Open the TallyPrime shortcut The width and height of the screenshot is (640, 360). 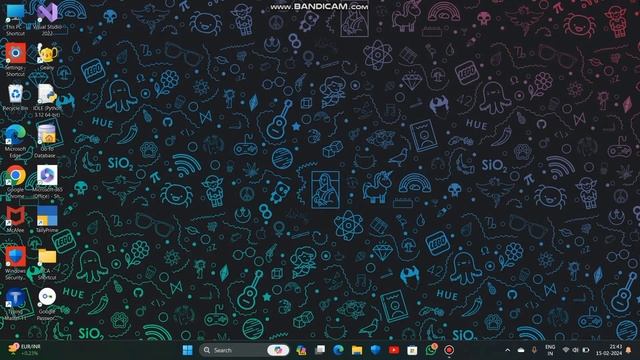click(x=47, y=220)
